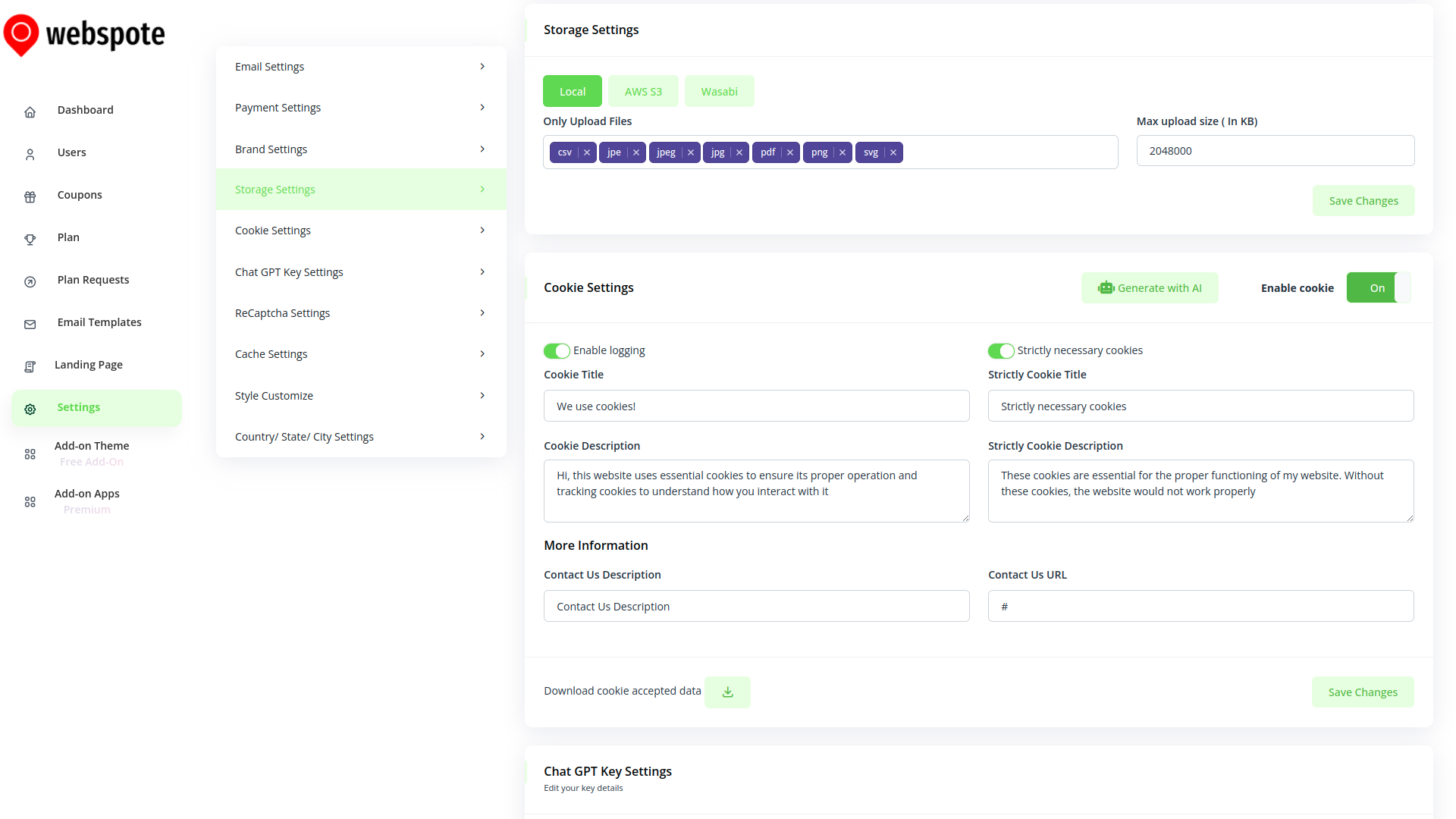Toggle Enable logging switch

pyautogui.click(x=557, y=351)
